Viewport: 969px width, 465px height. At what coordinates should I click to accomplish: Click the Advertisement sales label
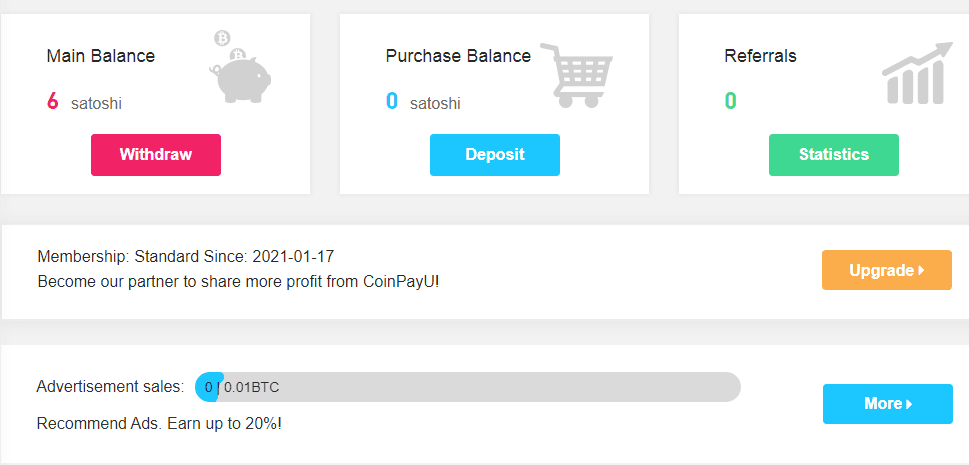click(x=110, y=386)
